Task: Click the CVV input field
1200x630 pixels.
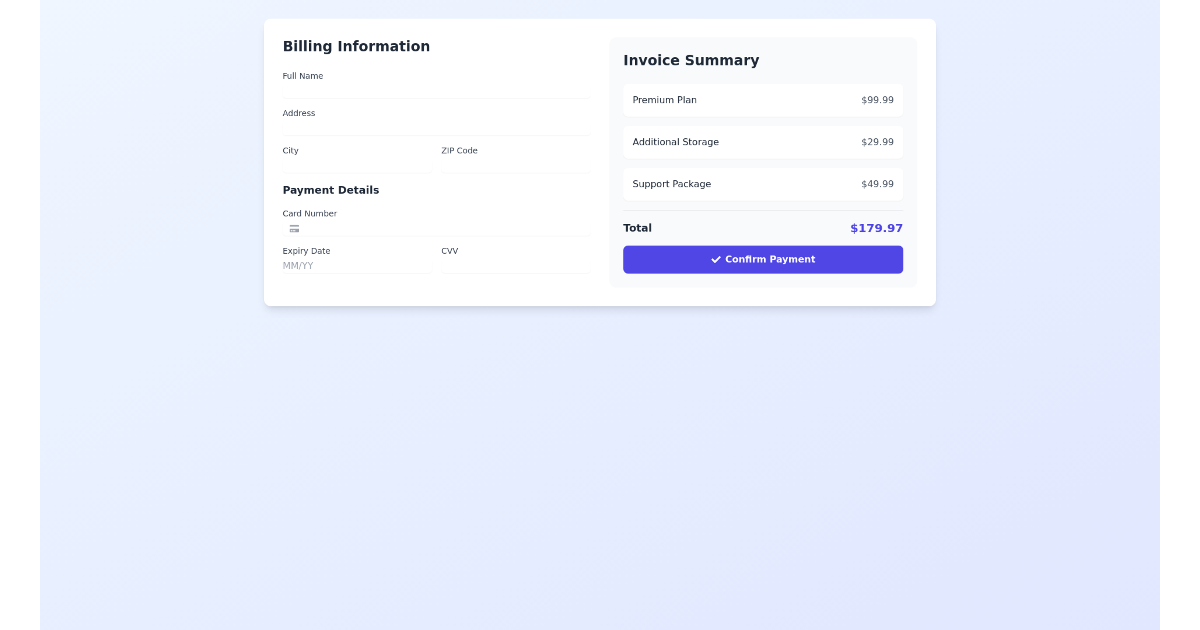Action: [x=516, y=266]
